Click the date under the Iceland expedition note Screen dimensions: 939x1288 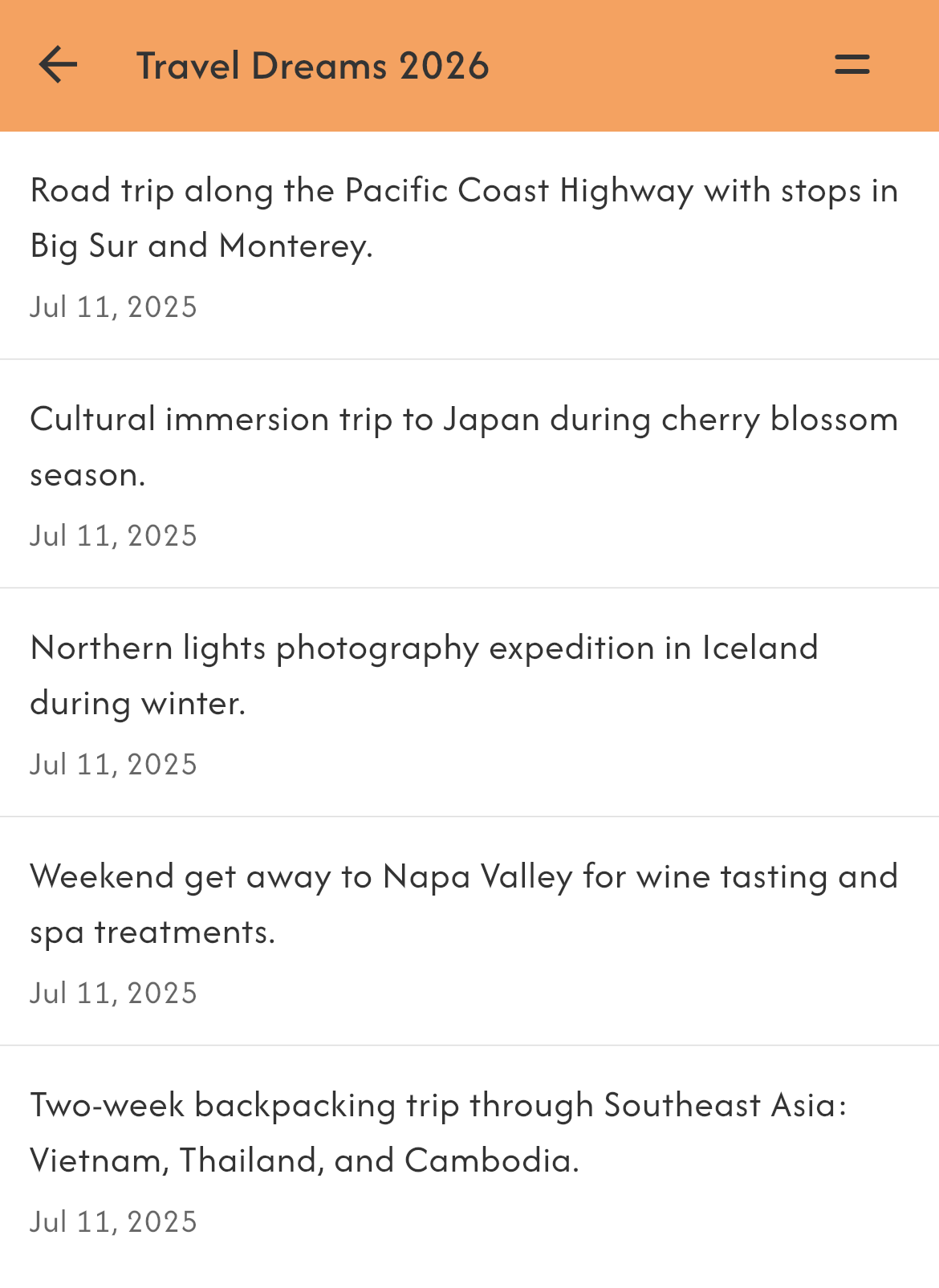[113, 765]
